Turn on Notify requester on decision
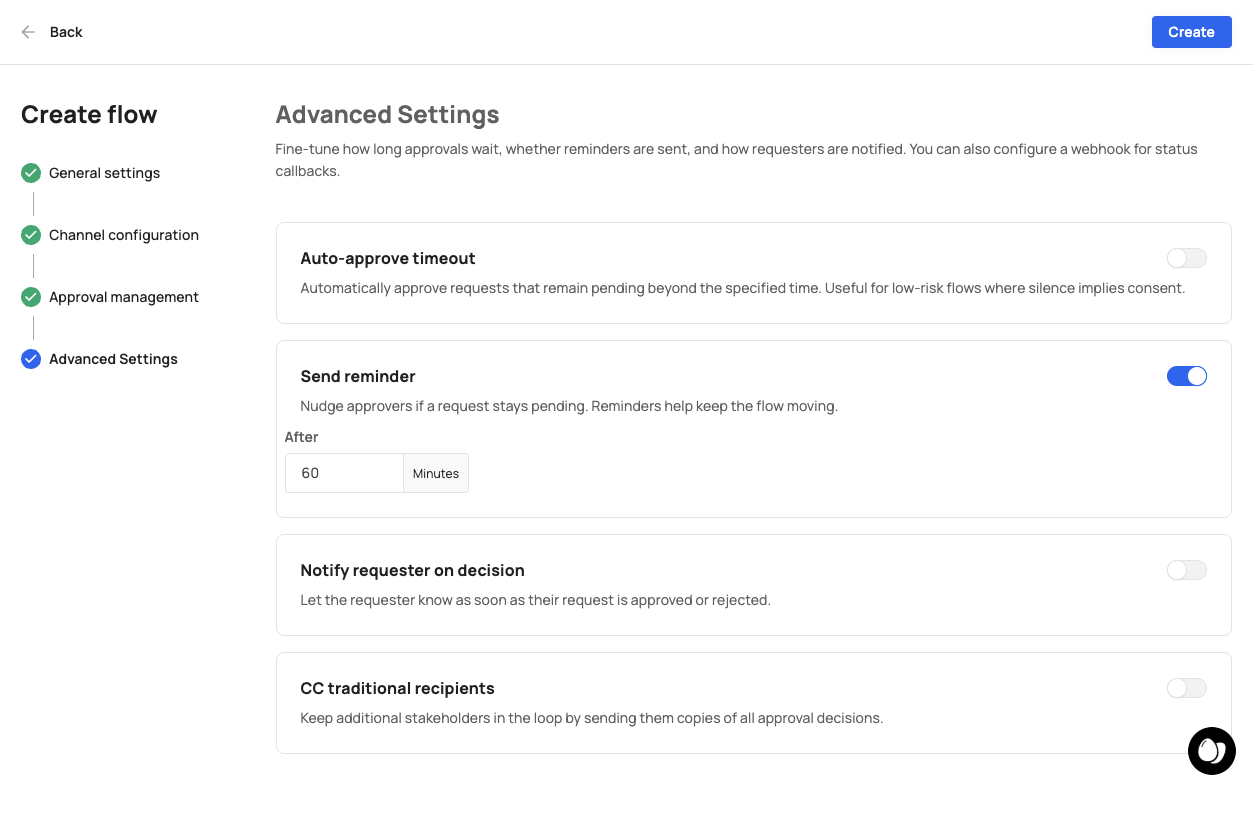 pos(1186,570)
